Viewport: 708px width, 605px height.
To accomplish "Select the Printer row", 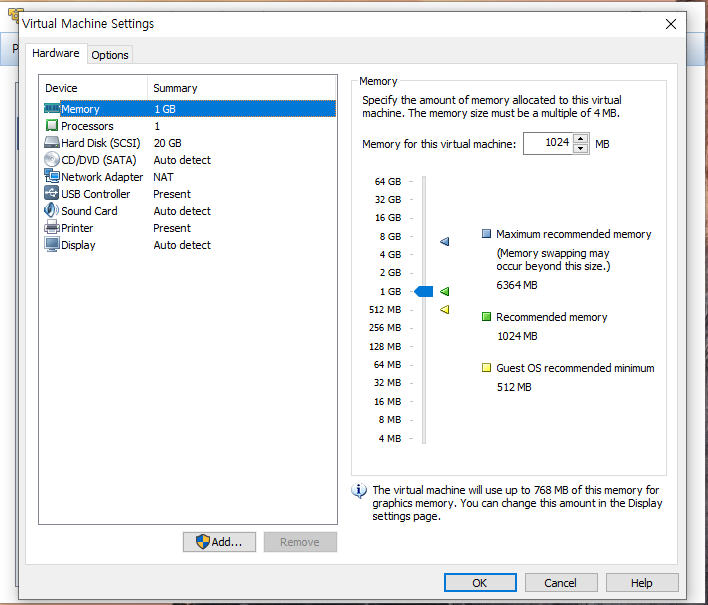I will click(190, 228).
